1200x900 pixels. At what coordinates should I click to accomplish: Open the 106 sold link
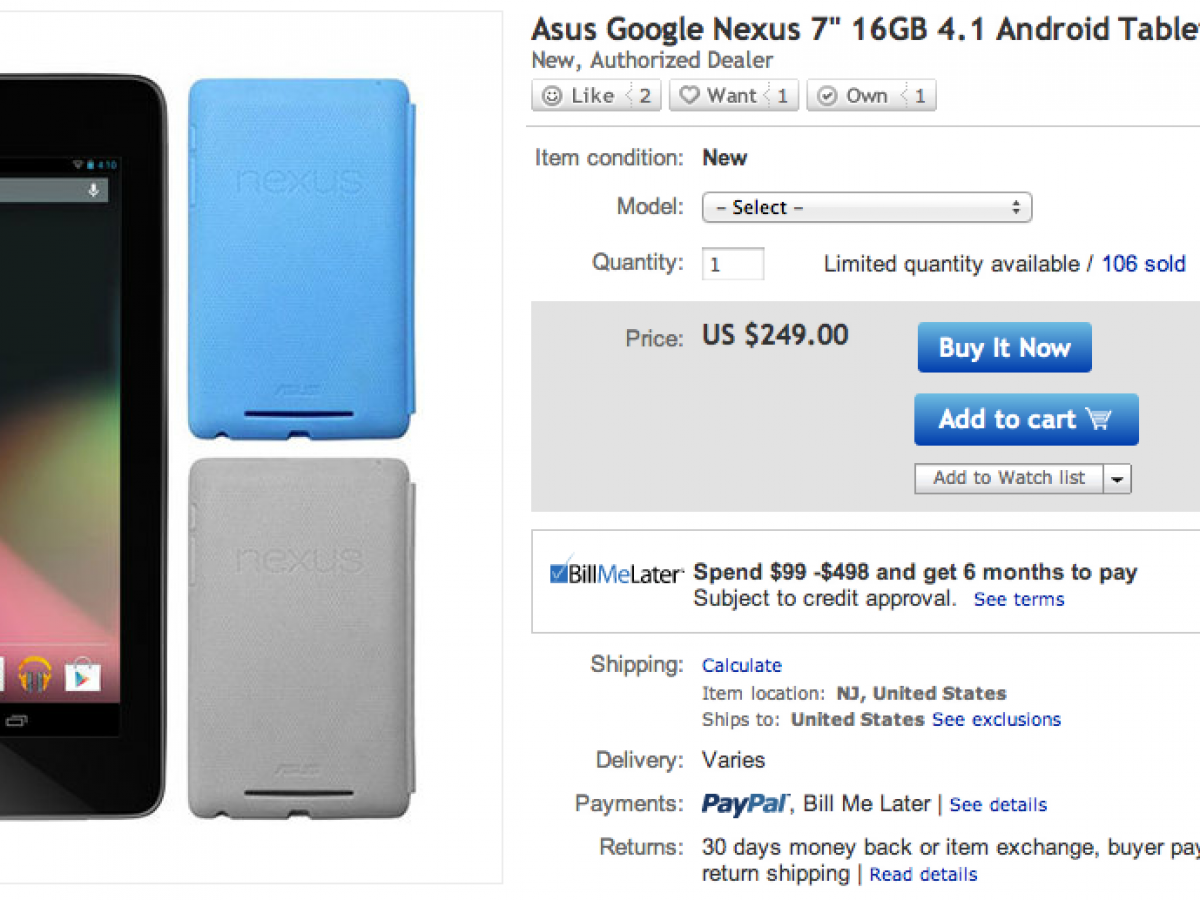[x=1143, y=264]
